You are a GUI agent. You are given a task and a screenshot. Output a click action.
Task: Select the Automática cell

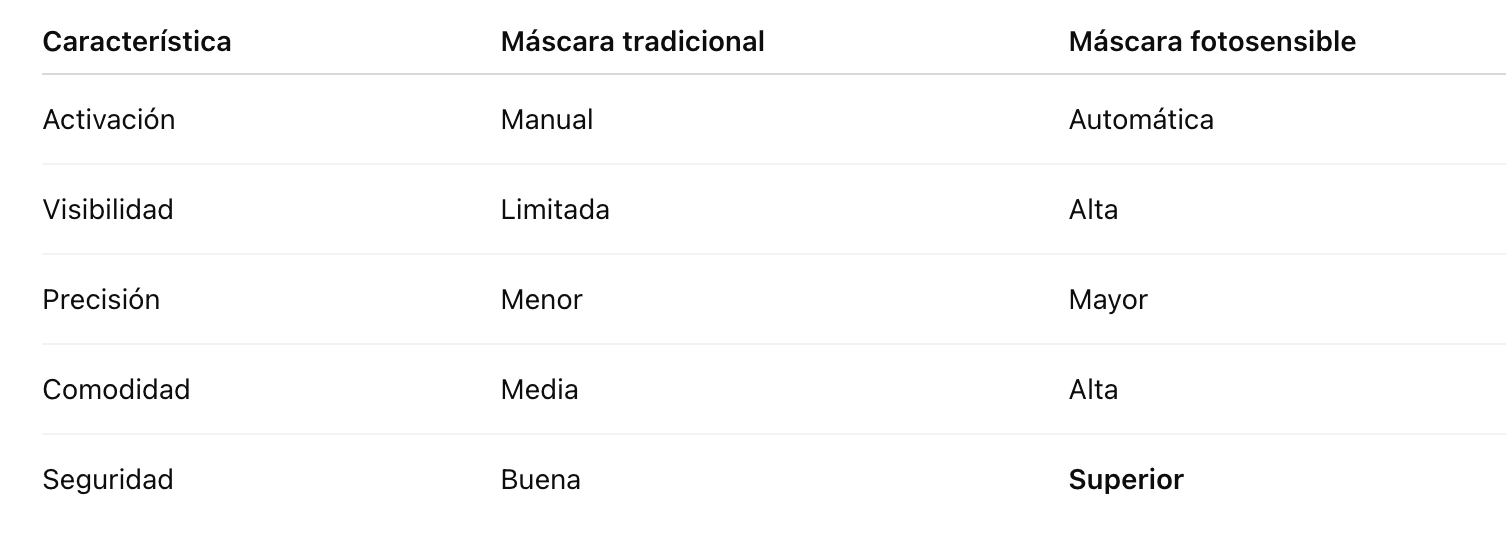pyautogui.click(x=1141, y=120)
